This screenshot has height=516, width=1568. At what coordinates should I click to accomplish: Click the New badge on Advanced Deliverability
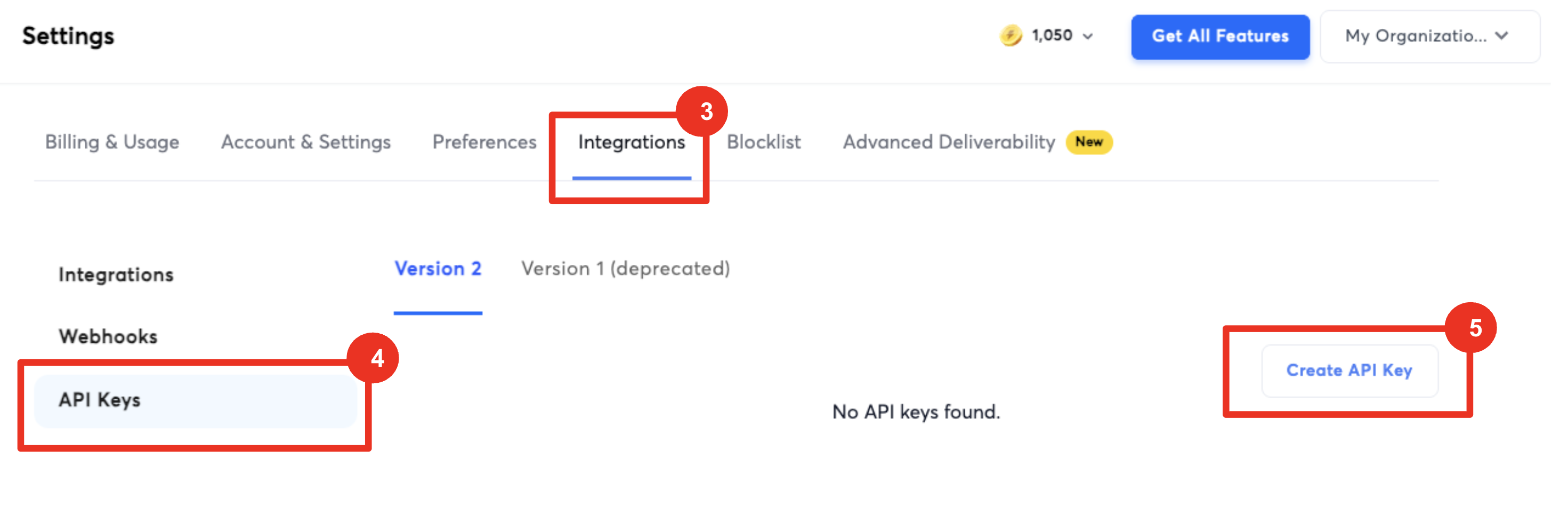[x=1088, y=142]
